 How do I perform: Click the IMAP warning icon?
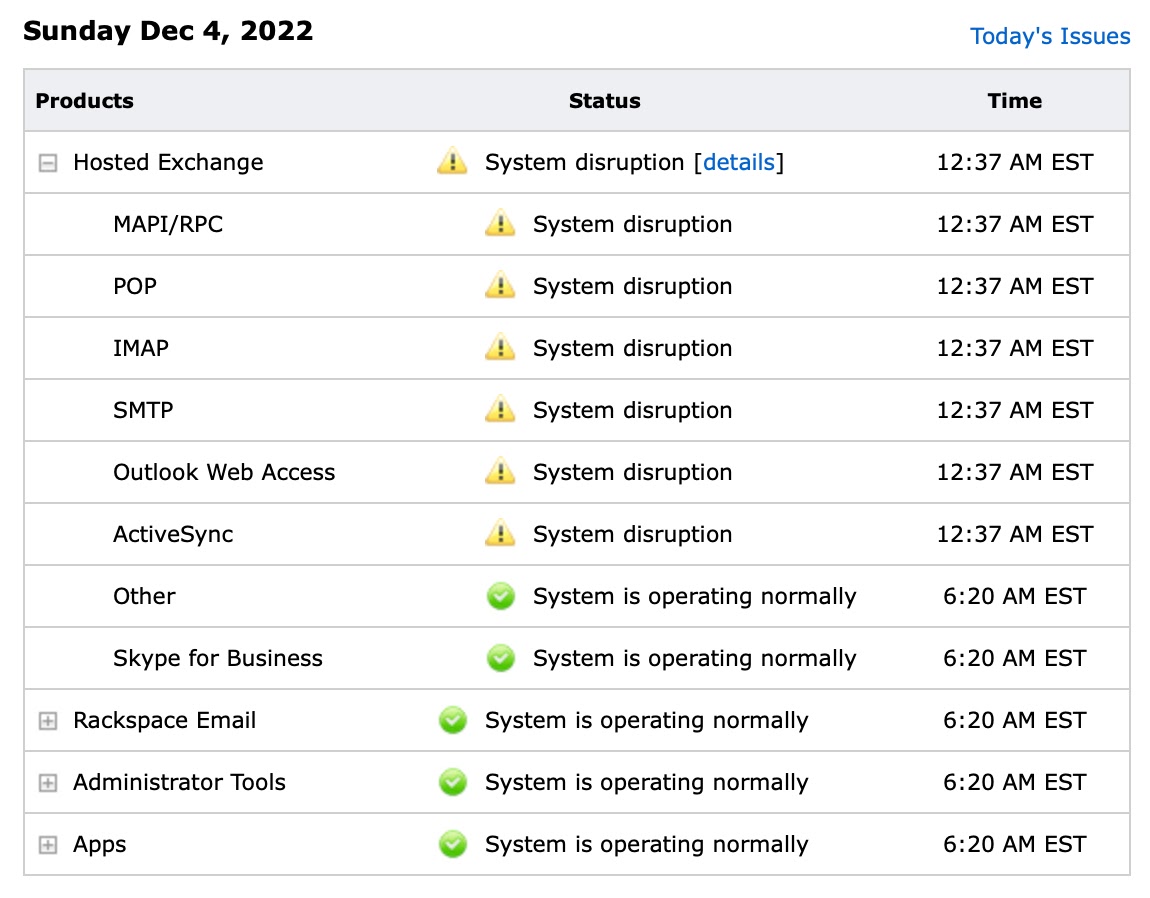[500, 346]
